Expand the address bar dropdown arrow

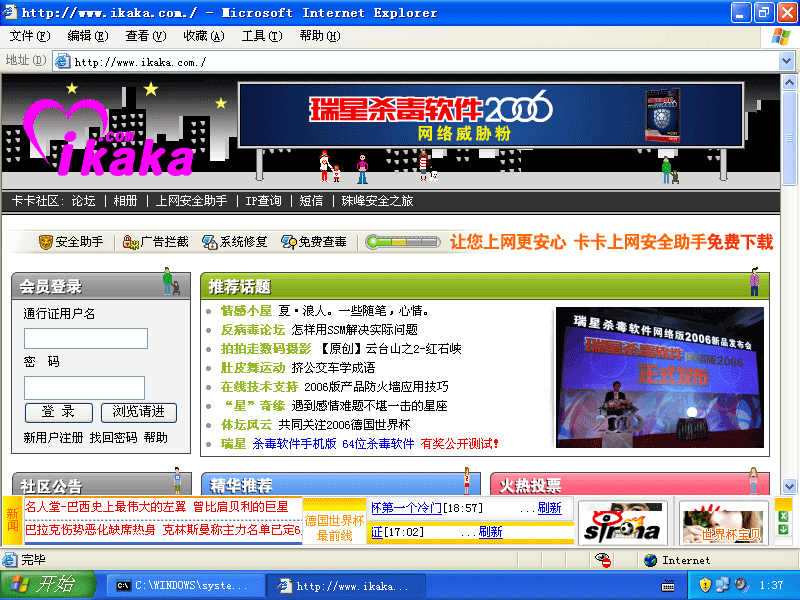tap(786, 62)
